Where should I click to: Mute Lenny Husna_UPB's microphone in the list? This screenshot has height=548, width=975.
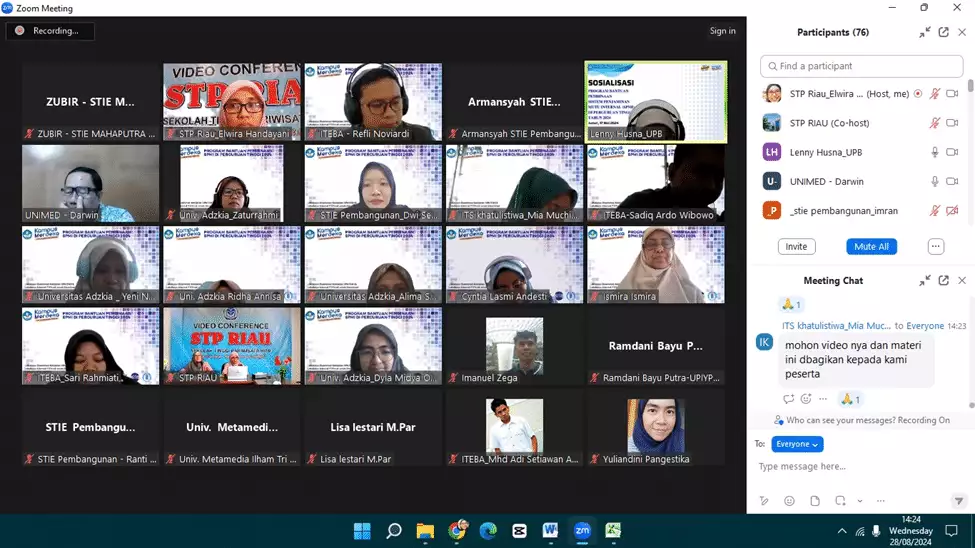tap(935, 152)
